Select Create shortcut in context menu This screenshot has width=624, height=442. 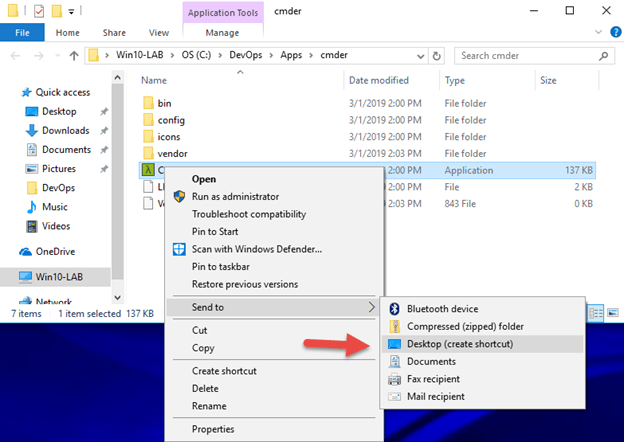[224, 371]
